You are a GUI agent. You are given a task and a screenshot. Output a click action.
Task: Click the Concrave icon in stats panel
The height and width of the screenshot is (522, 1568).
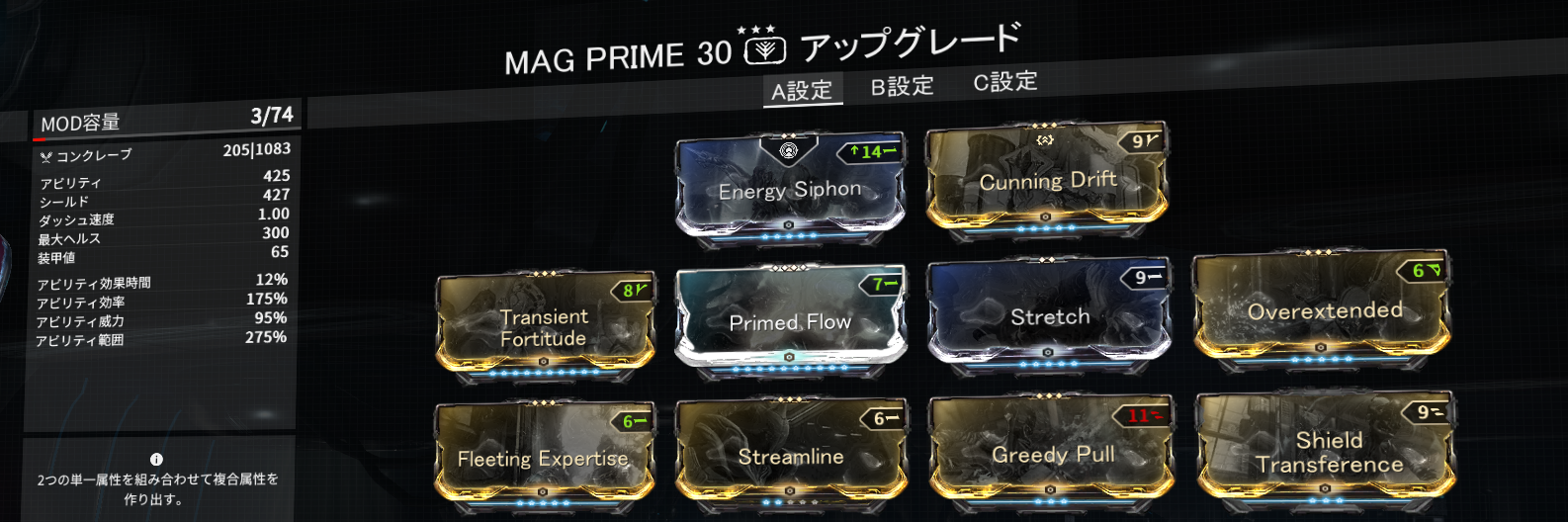pyautogui.click(x=45, y=156)
